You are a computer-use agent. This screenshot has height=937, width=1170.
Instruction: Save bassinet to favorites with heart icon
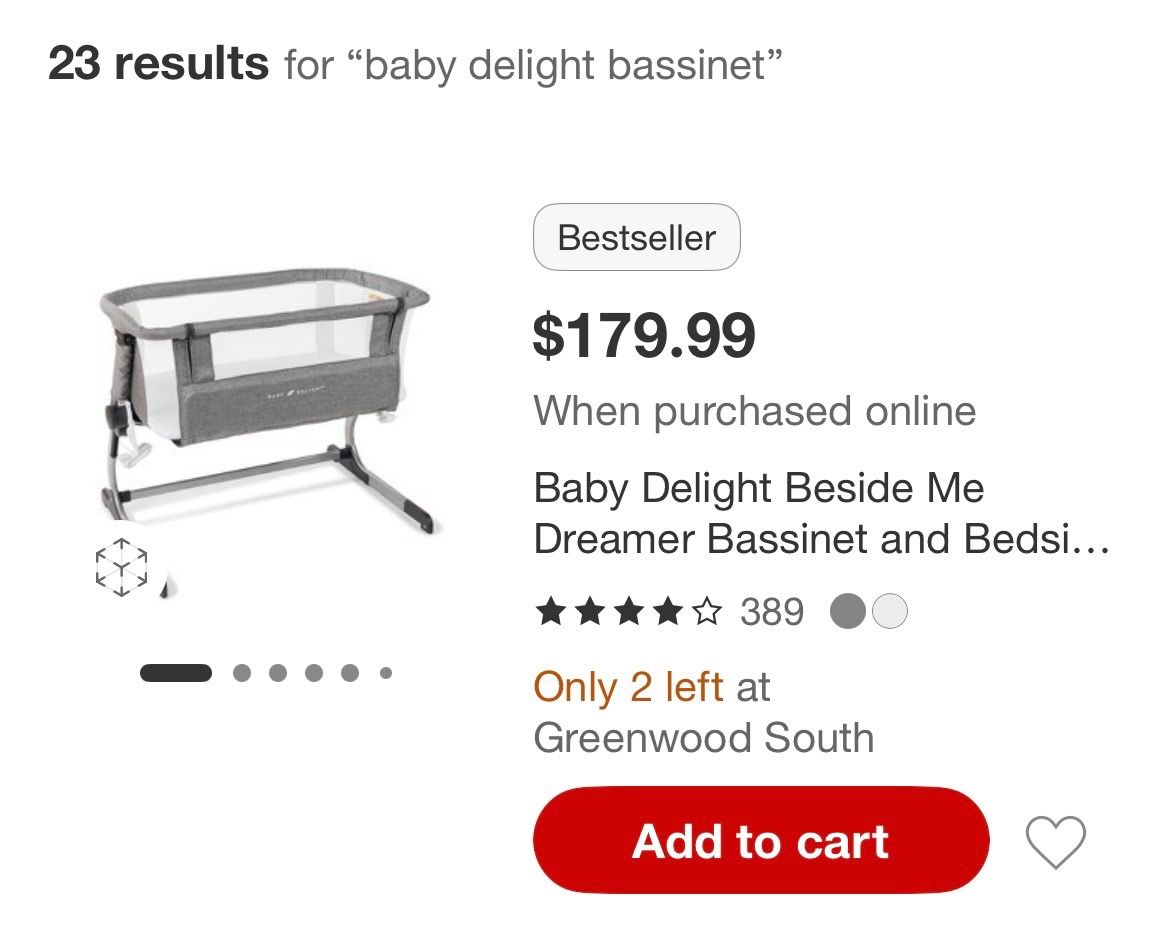point(1056,842)
